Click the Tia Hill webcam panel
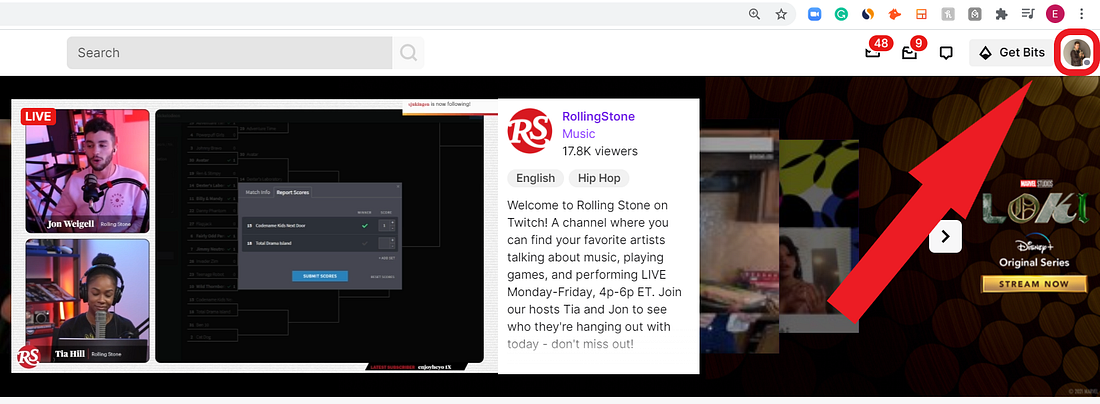The height and width of the screenshot is (404, 1100). click(x=88, y=301)
